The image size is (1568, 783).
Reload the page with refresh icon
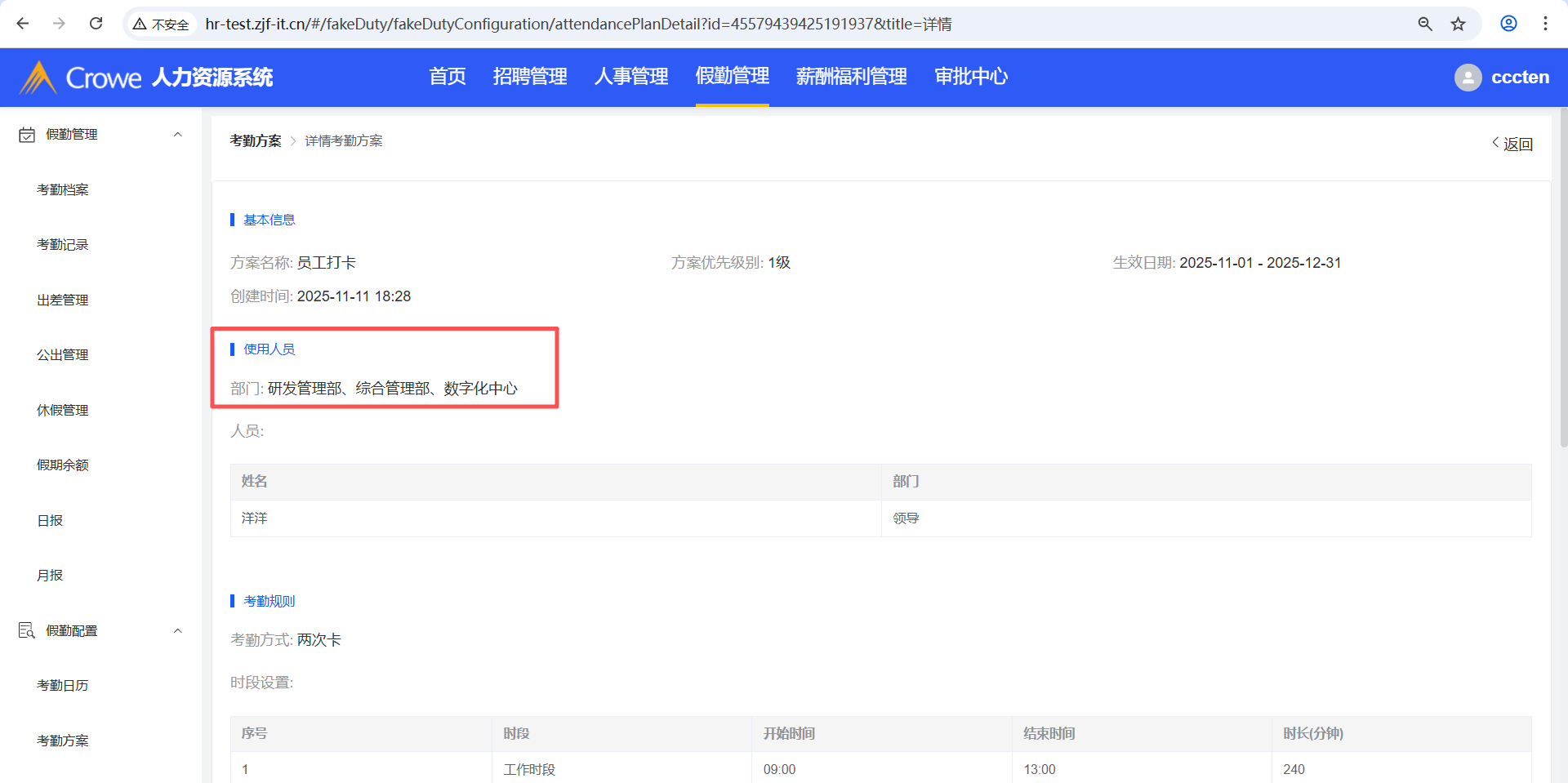96,24
